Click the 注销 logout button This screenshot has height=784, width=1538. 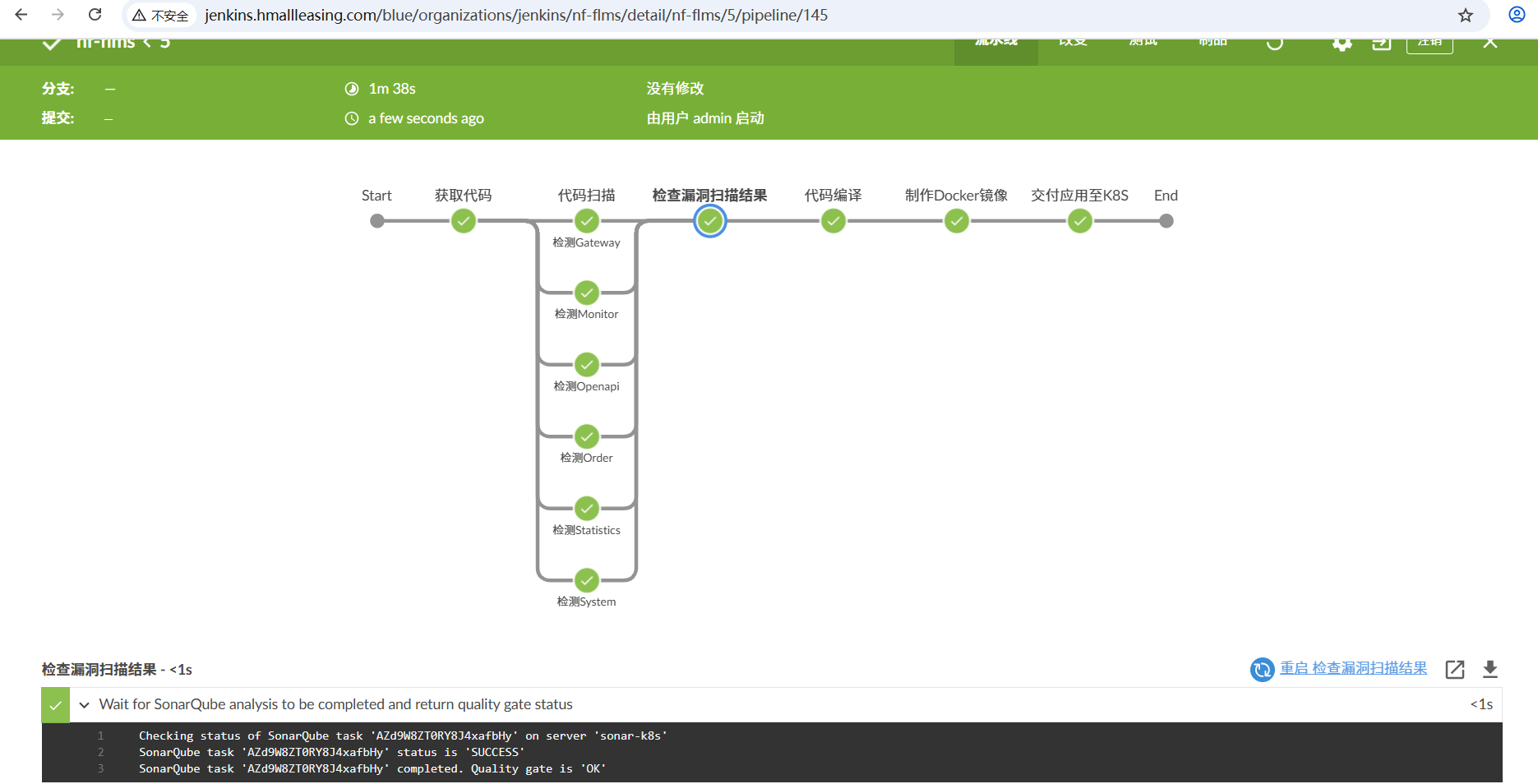click(1429, 43)
